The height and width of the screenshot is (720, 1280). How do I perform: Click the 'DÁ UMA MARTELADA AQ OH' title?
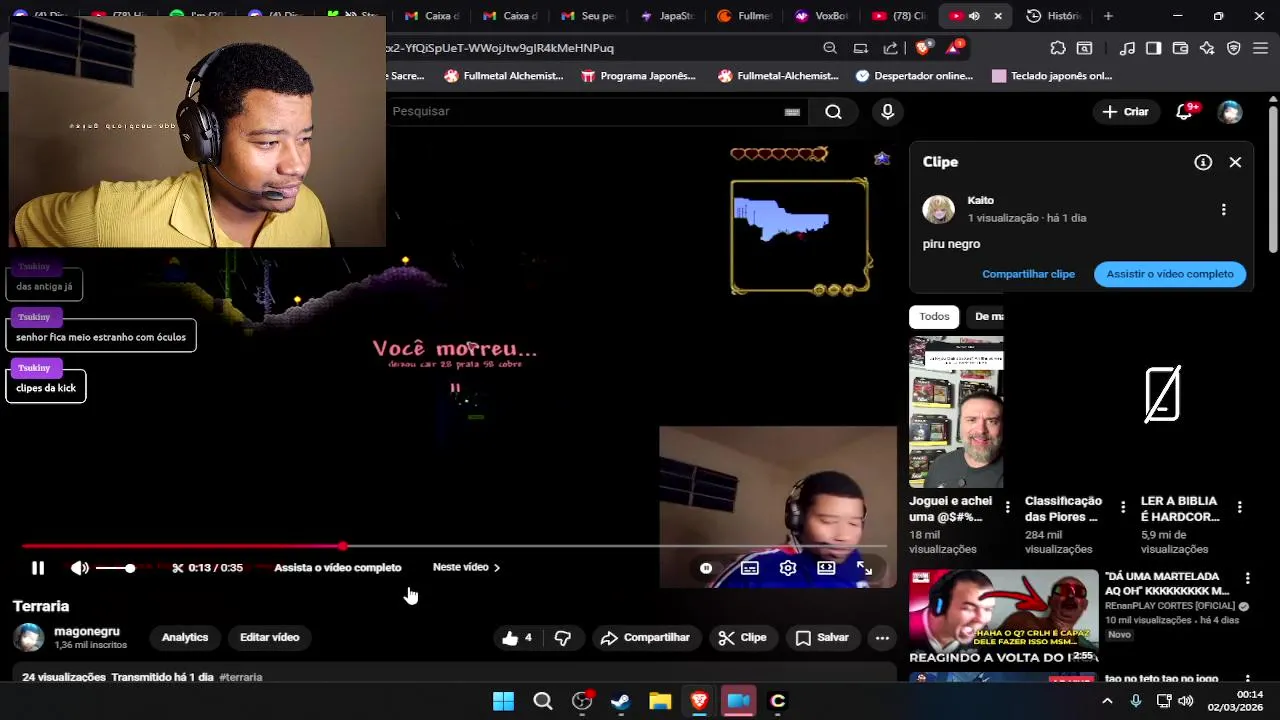pyautogui.click(x=1166, y=583)
